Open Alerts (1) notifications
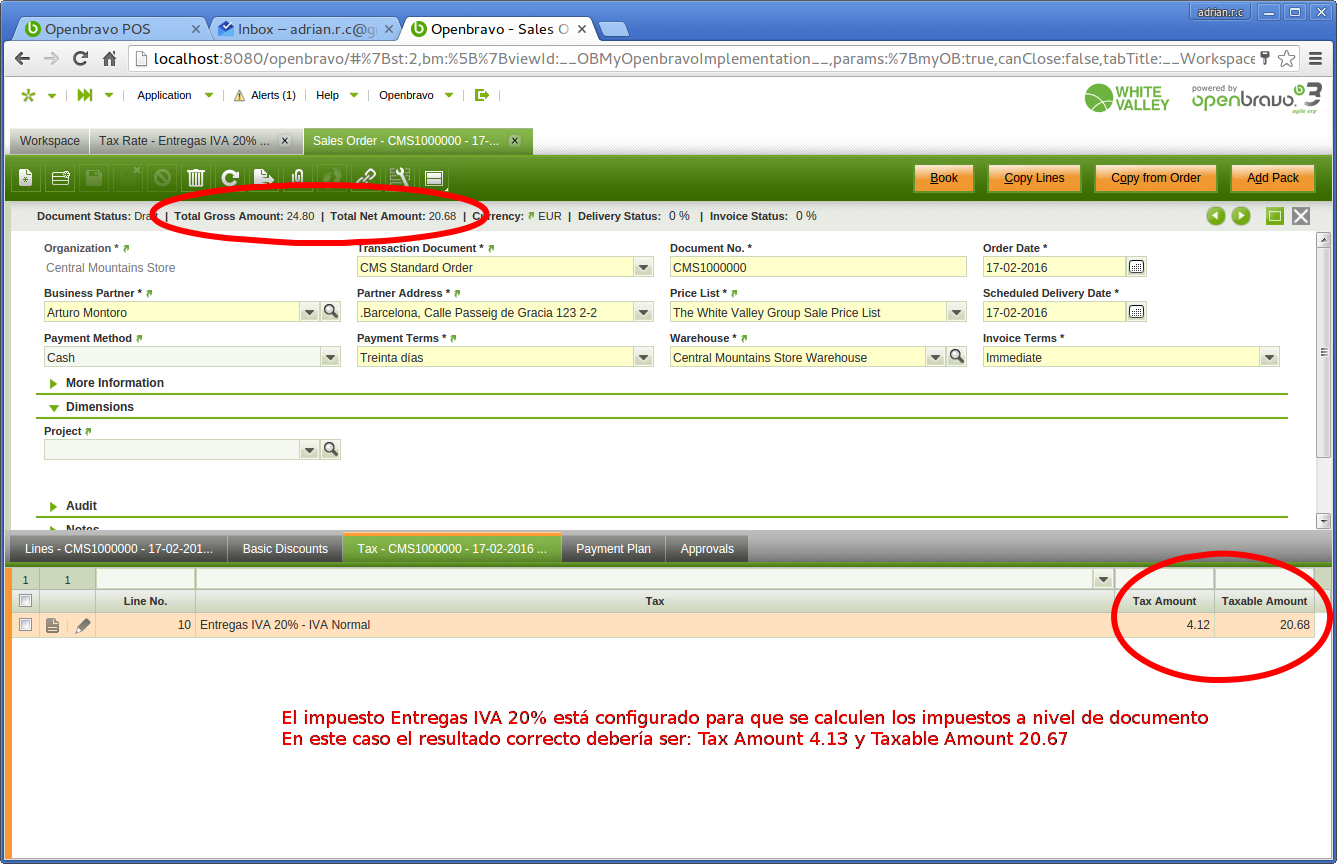Viewport: 1337px width, 864px height. [x=265, y=96]
